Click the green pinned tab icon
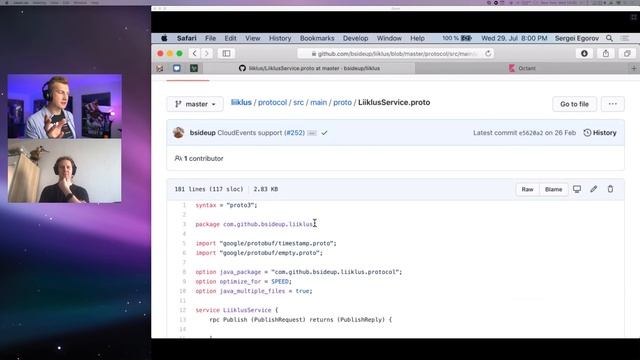 [194, 68]
